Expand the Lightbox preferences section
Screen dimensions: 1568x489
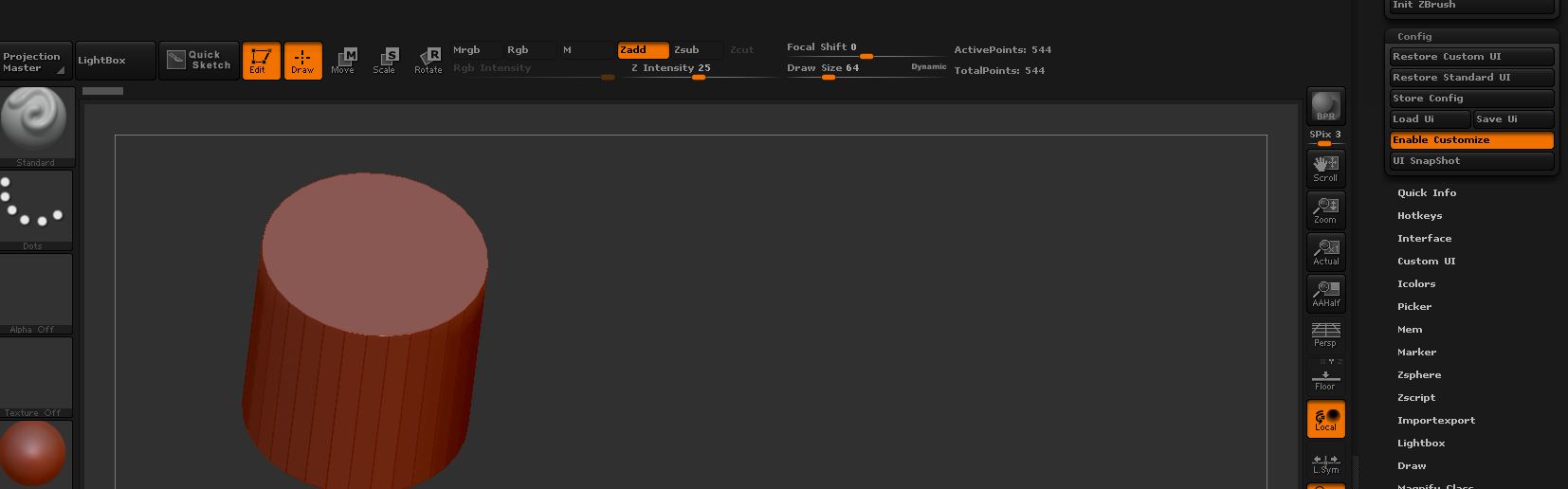point(1421,444)
